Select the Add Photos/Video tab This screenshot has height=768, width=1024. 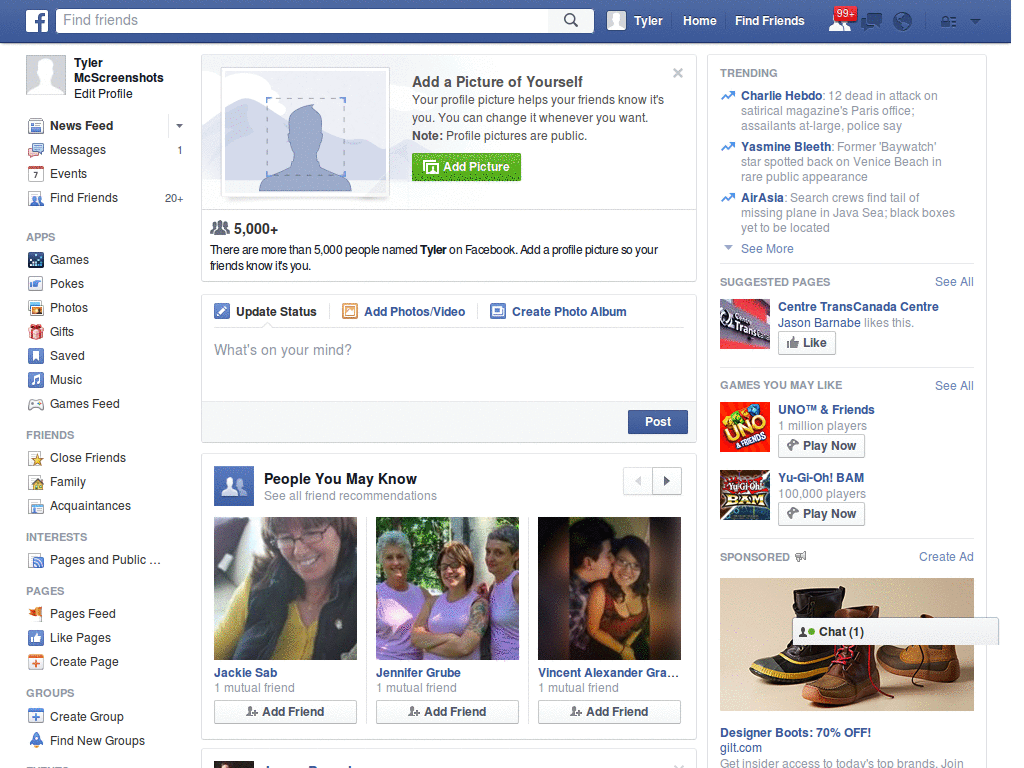click(404, 312)
